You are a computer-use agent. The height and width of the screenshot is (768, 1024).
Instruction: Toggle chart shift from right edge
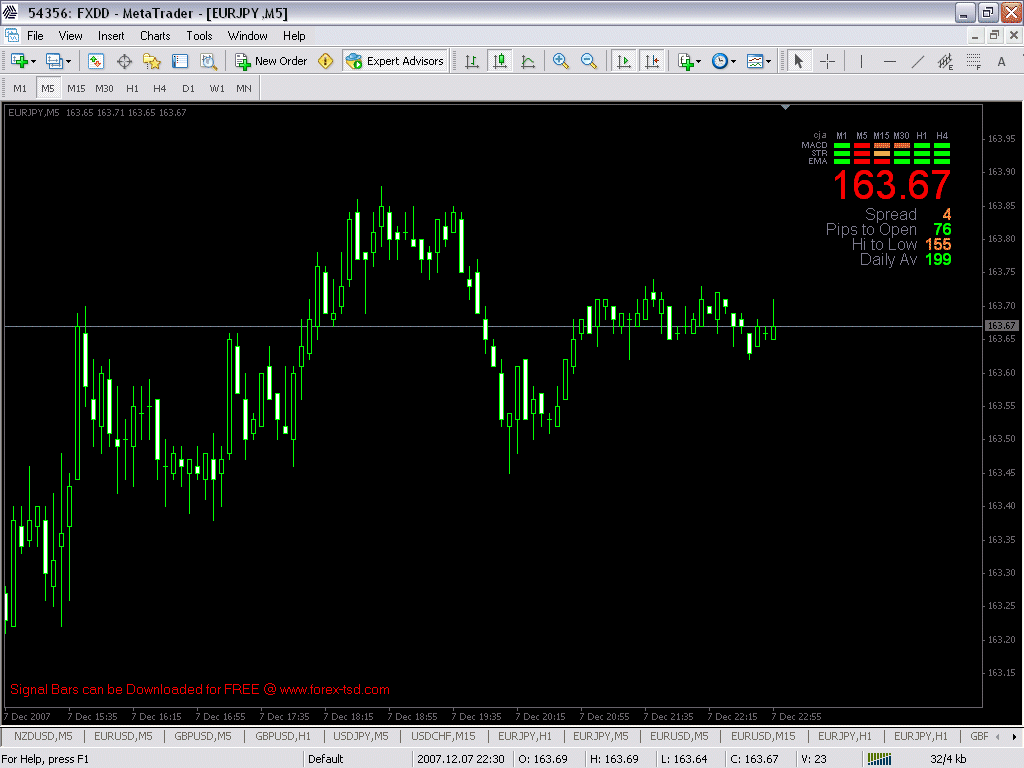tap(652, 61)
